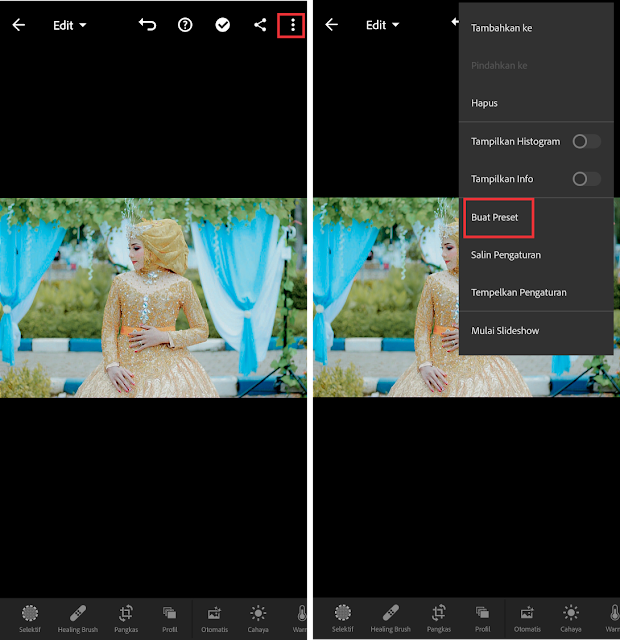The height and width of the screenshot is (640, 620).
Task: Select Salin Pengaturan option
Action: pos(536,255)
